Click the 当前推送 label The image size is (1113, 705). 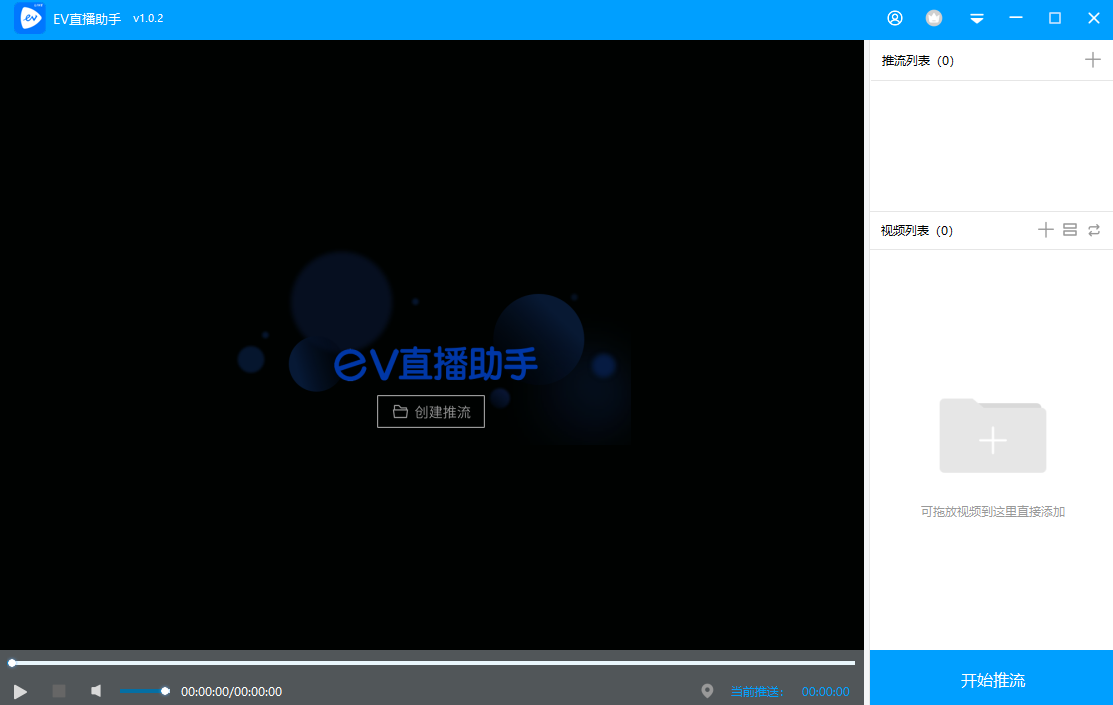tap(757, 692)
